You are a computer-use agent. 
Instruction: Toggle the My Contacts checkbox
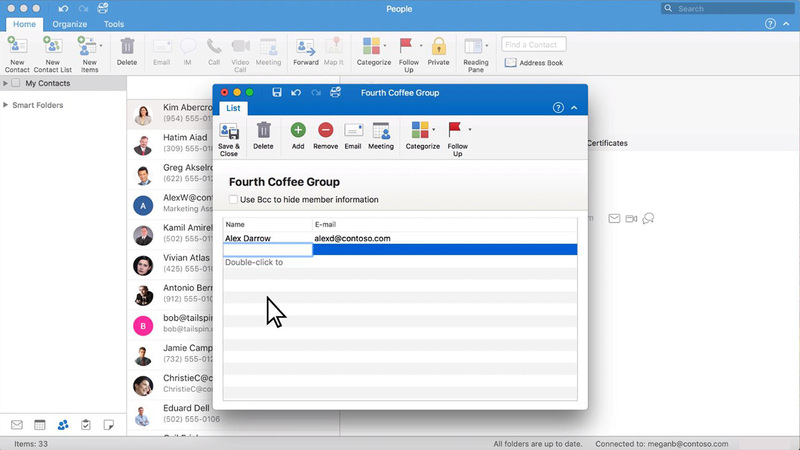[16, 84]
